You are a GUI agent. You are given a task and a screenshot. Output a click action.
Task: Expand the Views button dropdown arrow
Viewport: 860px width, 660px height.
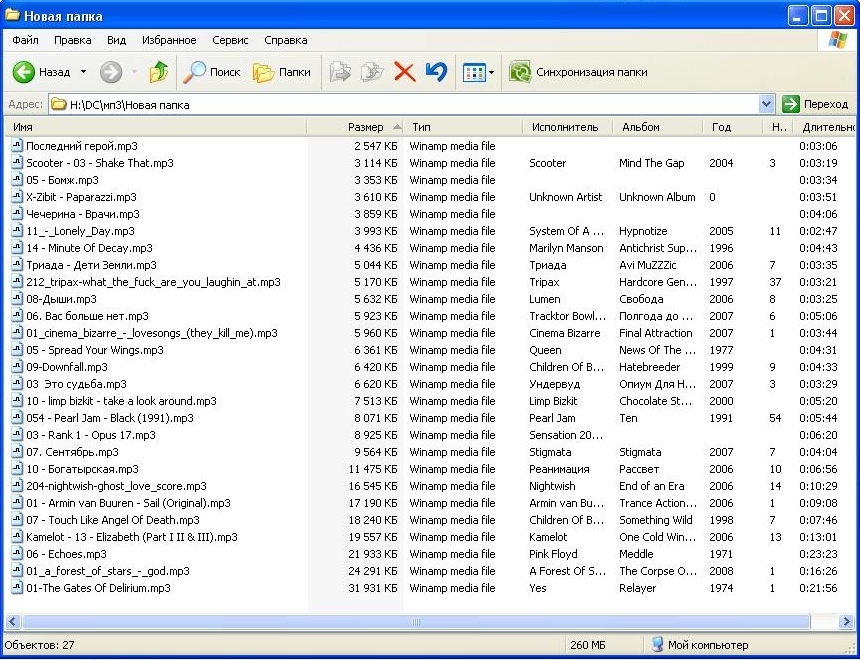tap(491, 72)
